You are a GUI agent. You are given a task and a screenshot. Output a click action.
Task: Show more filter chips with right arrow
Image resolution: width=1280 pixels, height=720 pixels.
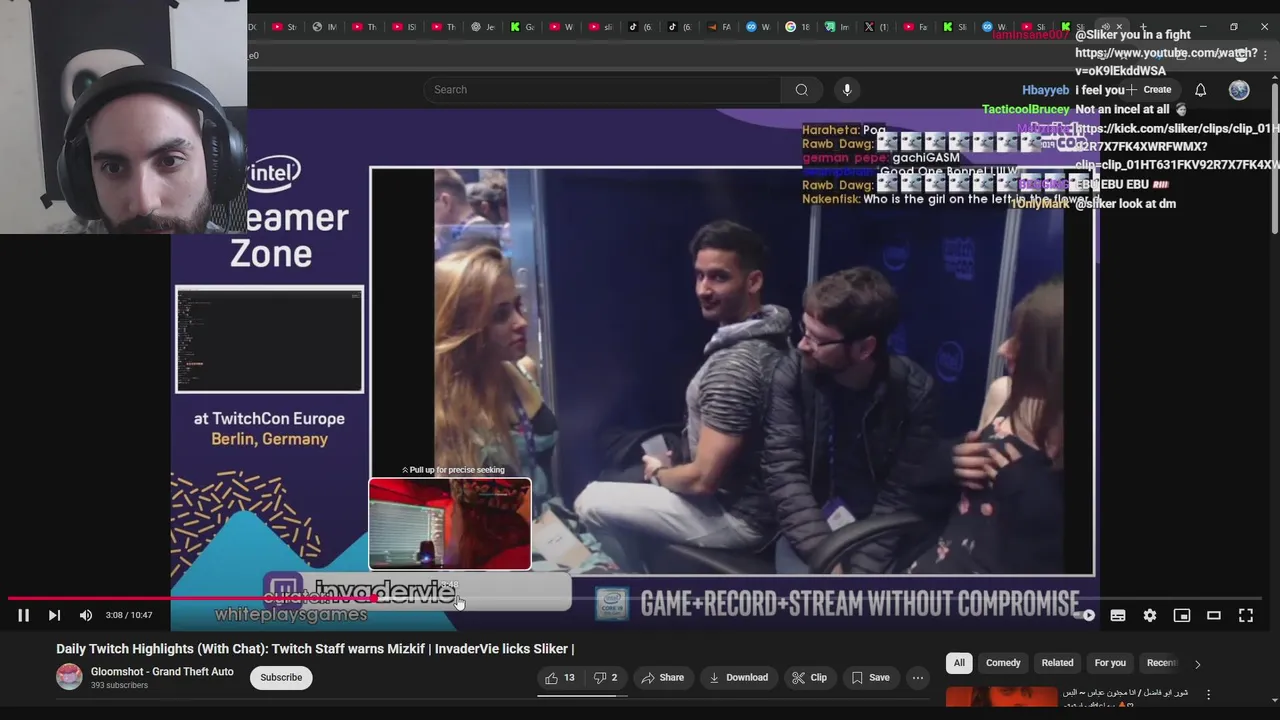[1197, 664]
